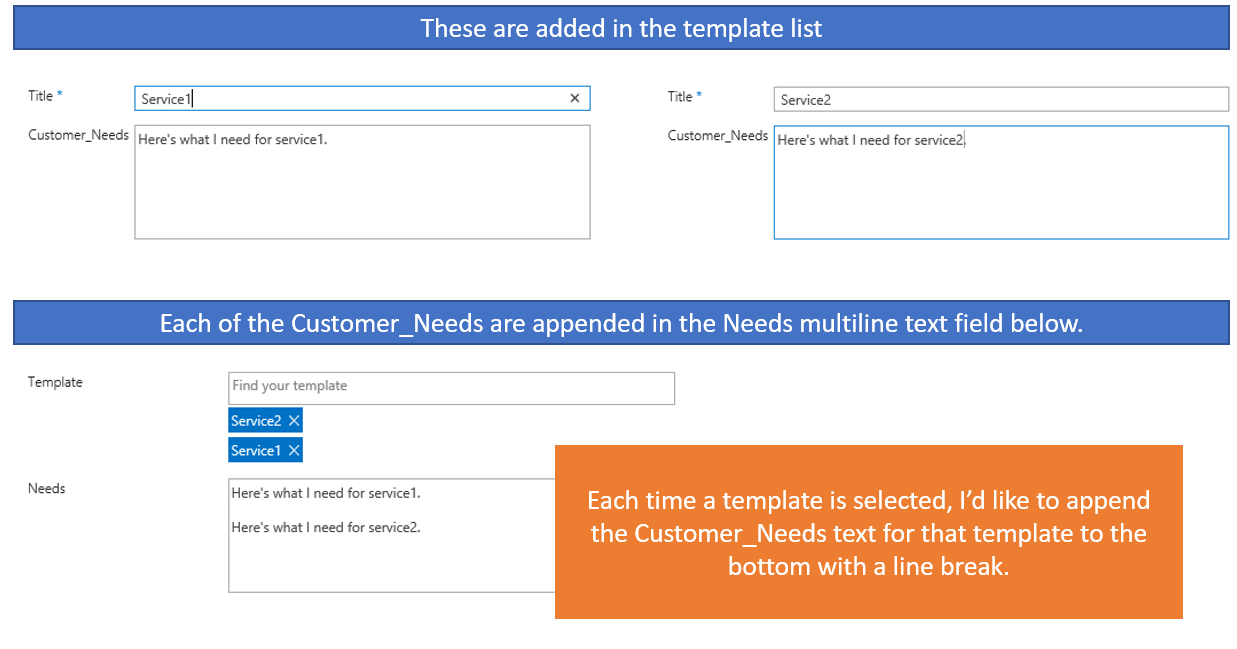Open the Find your template search box
This screenshot has width=1237, height=649.
point(450,388)
